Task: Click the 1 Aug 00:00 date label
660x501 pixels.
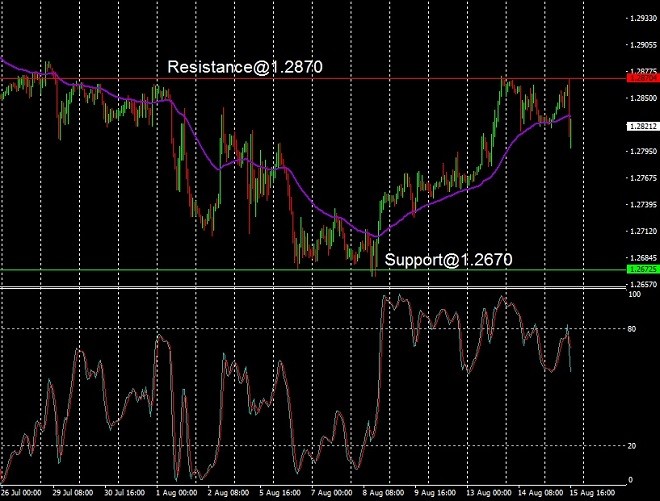Action: [176, 493]
